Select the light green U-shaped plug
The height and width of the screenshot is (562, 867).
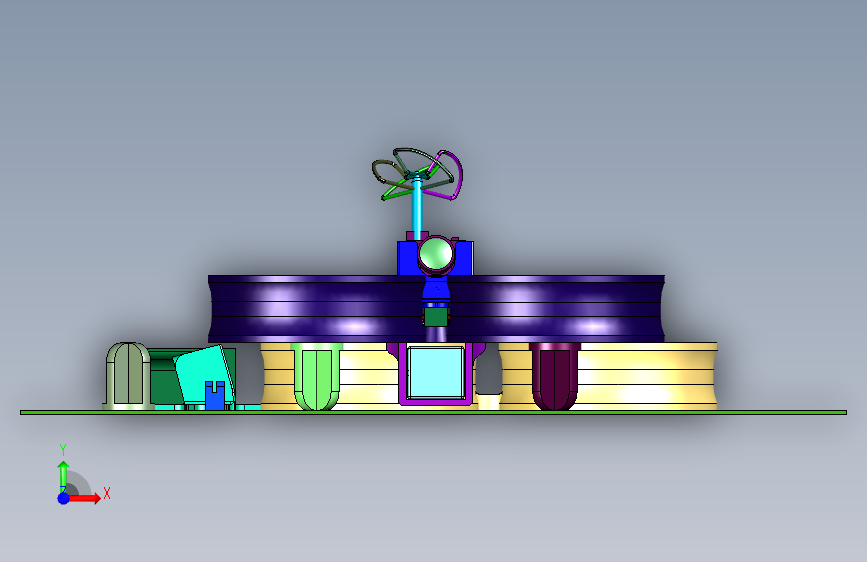coord(316,376)
